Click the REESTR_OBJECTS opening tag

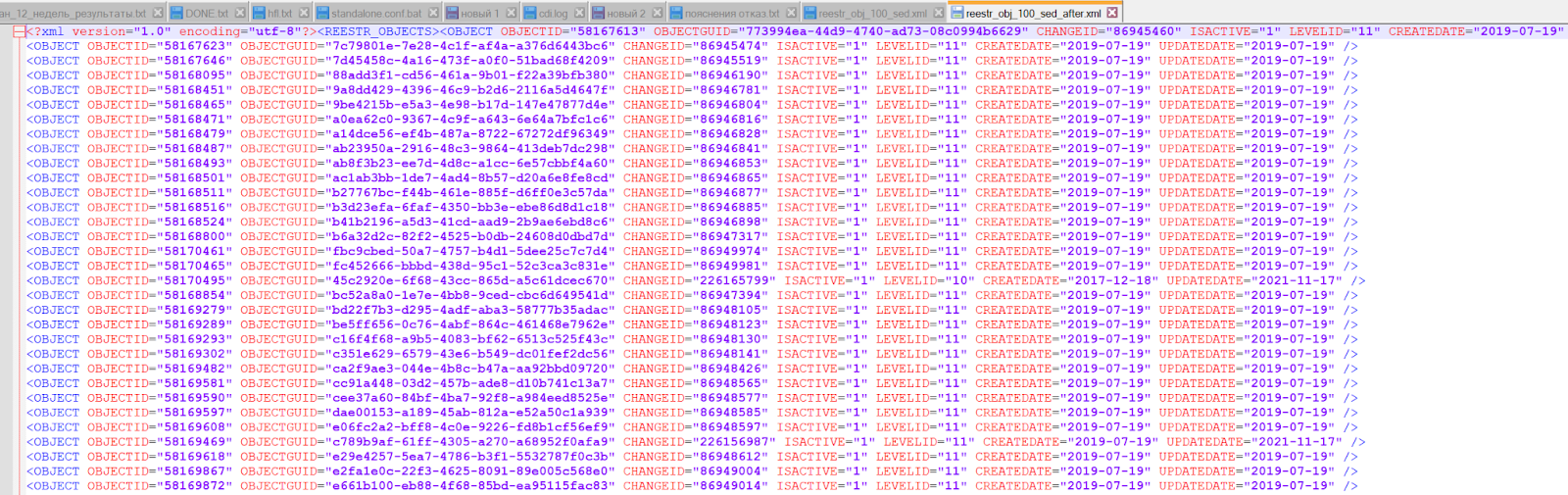click(378, 31)
